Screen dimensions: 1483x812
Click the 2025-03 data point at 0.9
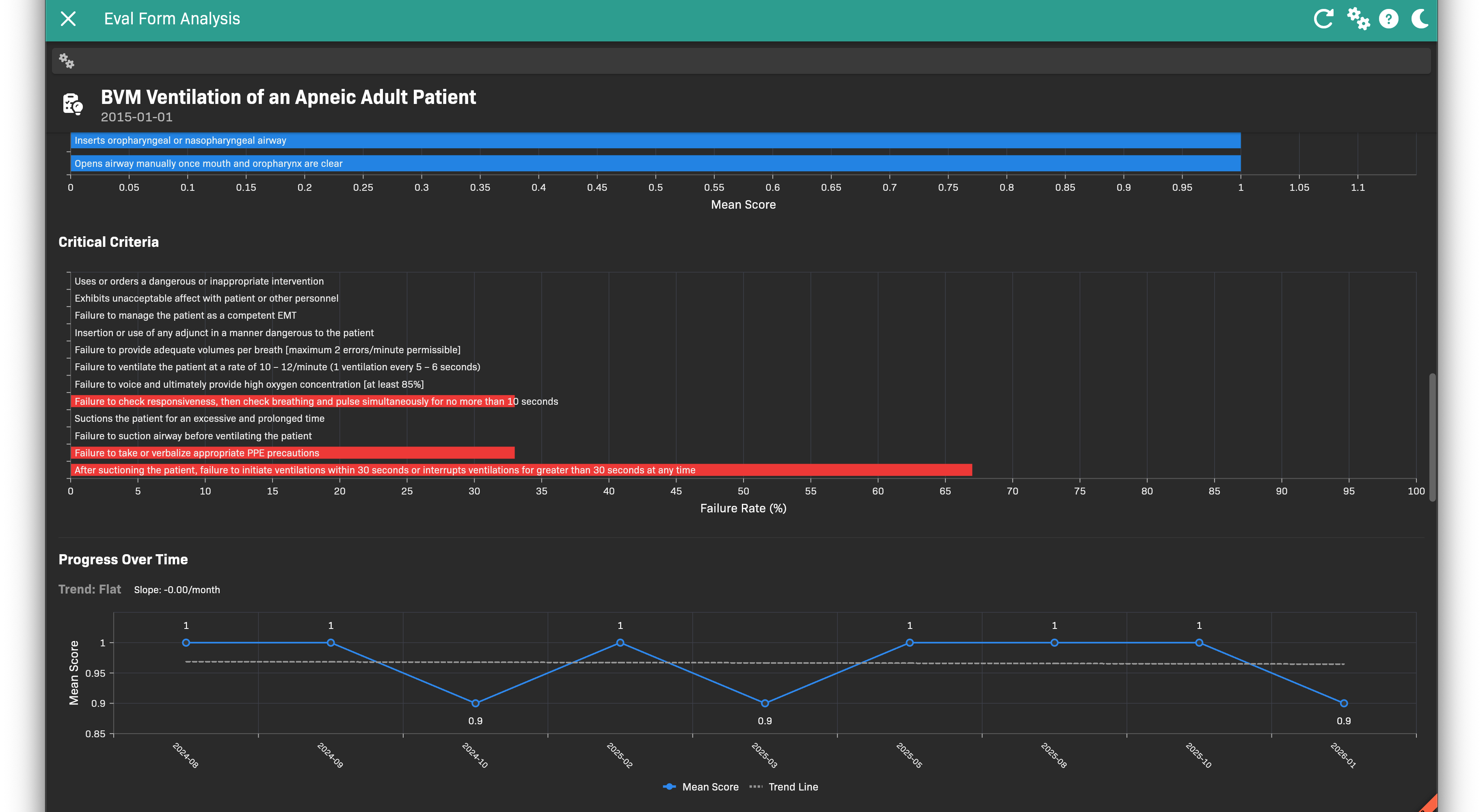(765, 703)
